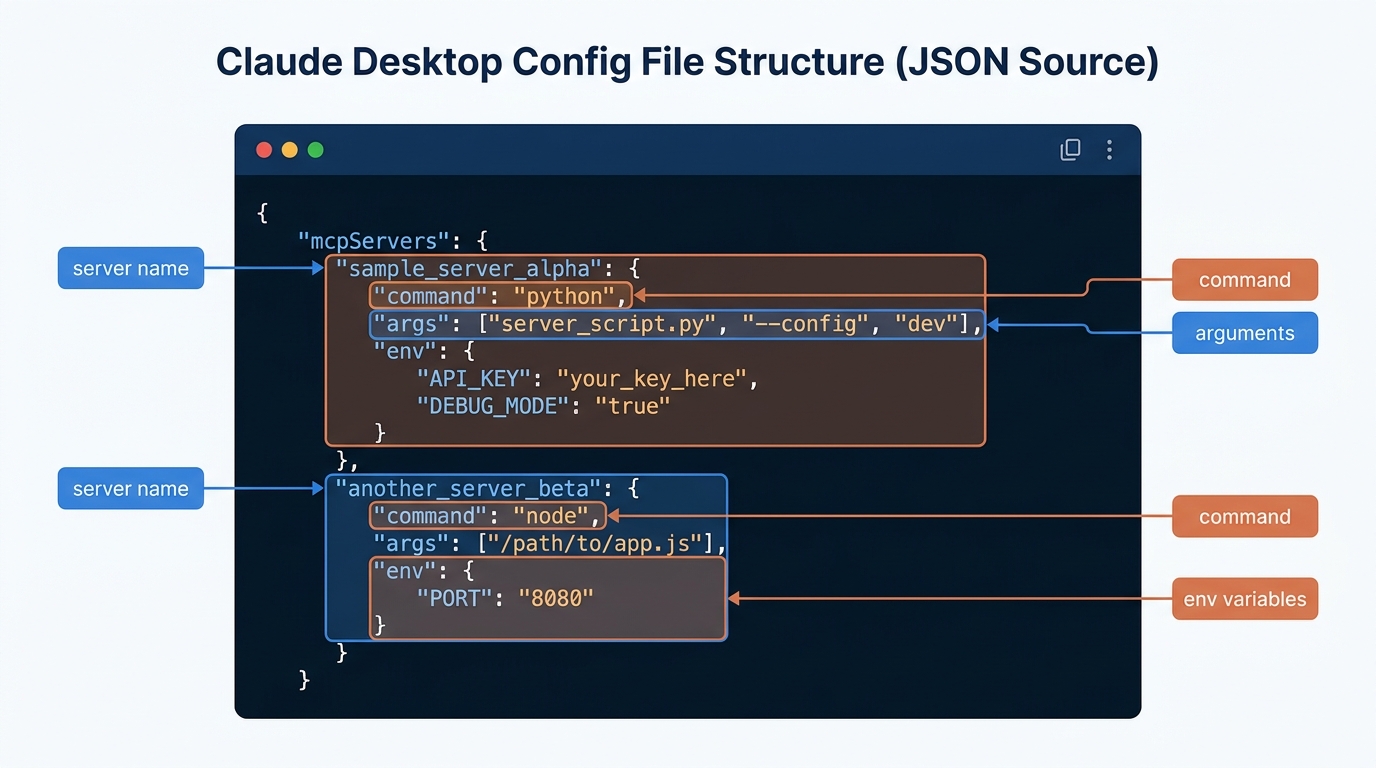Open the three-dot more options menu
This screenshot has height=768, width=1376.
pos(1109,150)
